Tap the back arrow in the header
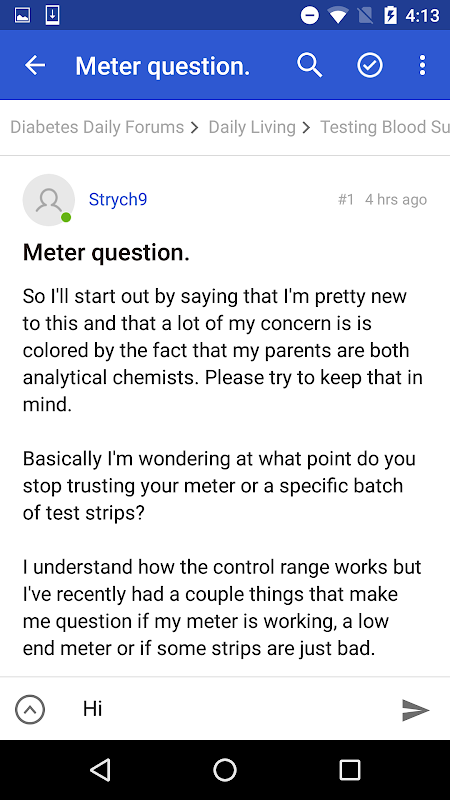Image resolution: width=450 pixels, height=800 pixels. tap(35, 65)
